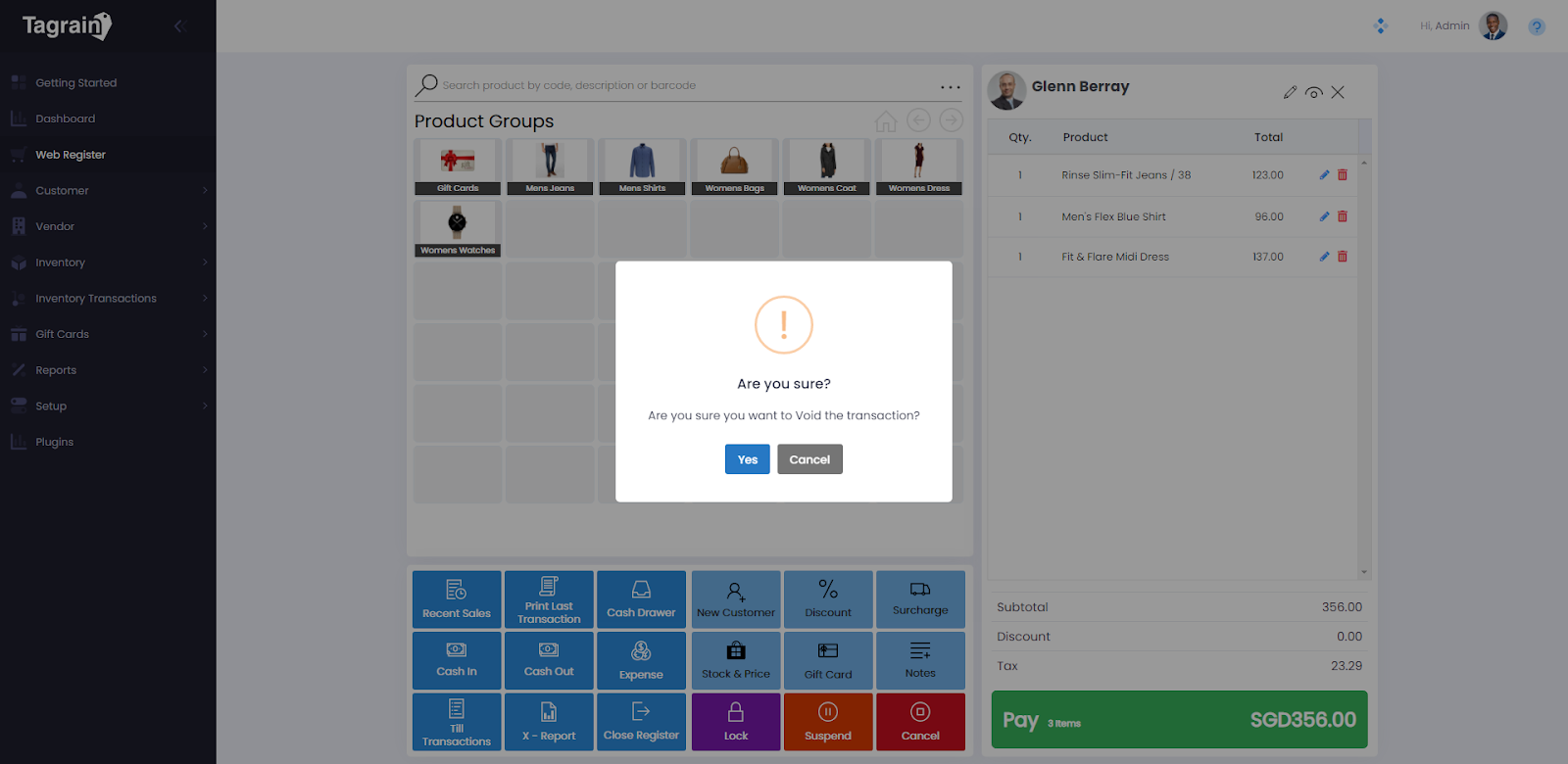This screenshot has width=1568, height=764.
Task: Suspend the sale with Suspend tile
Action: point(828,722)
